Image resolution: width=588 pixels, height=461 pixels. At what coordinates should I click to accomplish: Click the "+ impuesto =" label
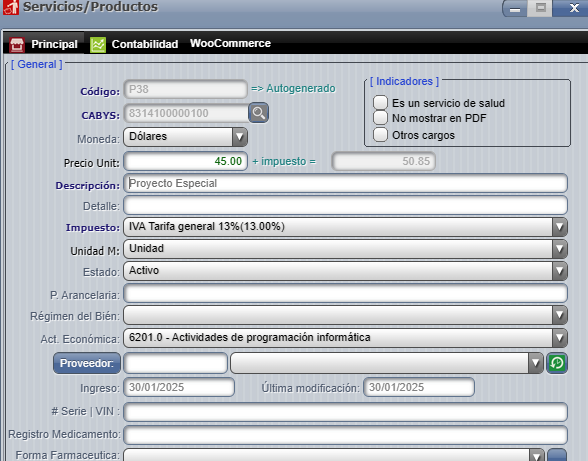(284, 161)
